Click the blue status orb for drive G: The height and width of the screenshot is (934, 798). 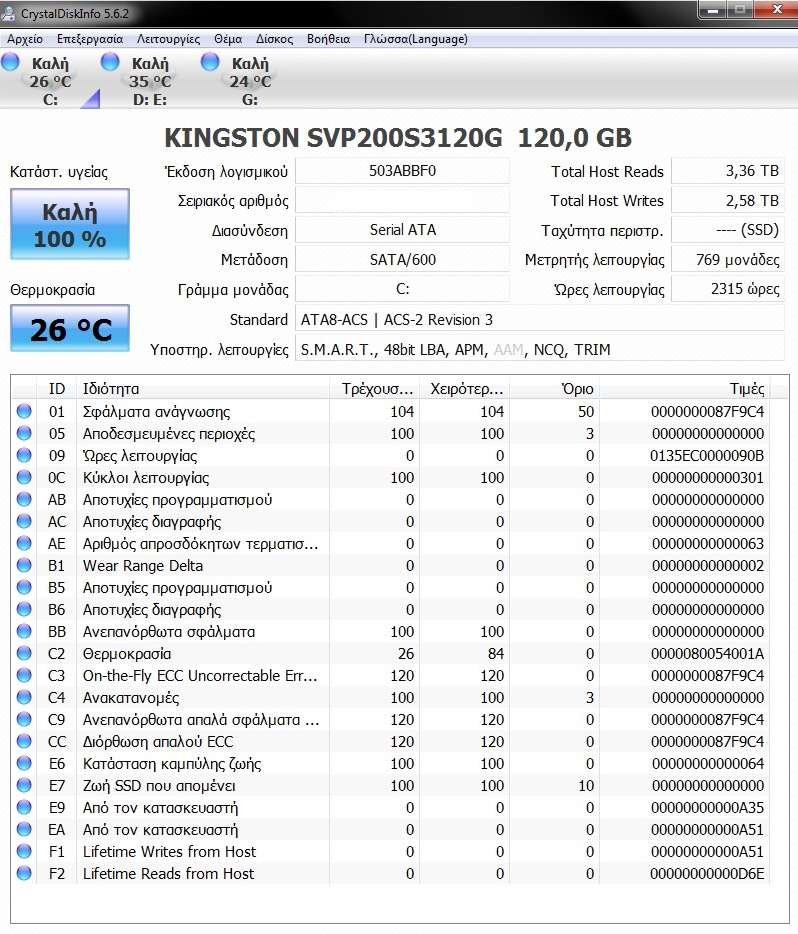click(x=210, y=62)
